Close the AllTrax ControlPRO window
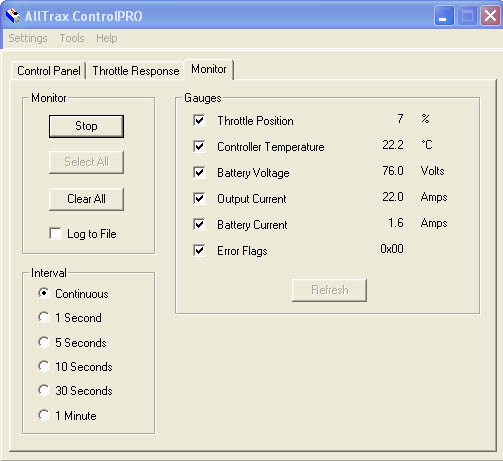Image resolution: width=503 pixels, height=461 pixels. point(490,16)
